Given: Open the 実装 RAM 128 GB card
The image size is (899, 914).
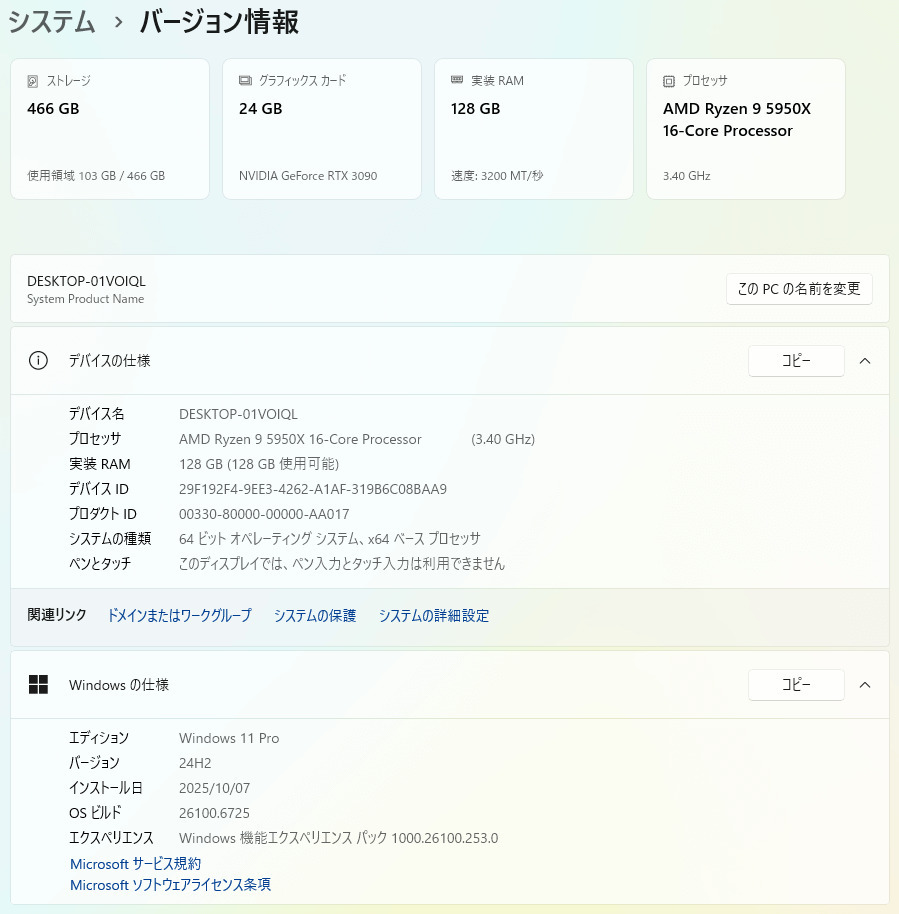Looking at the screenshot, I should 534,129.
